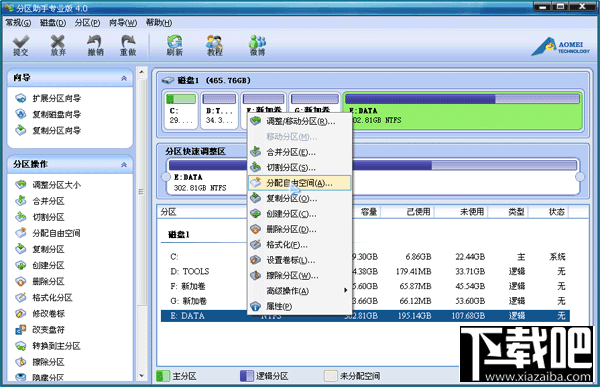600x387 pixels.
Task: Click the 已使用 column header
Action: coord(418,212)
